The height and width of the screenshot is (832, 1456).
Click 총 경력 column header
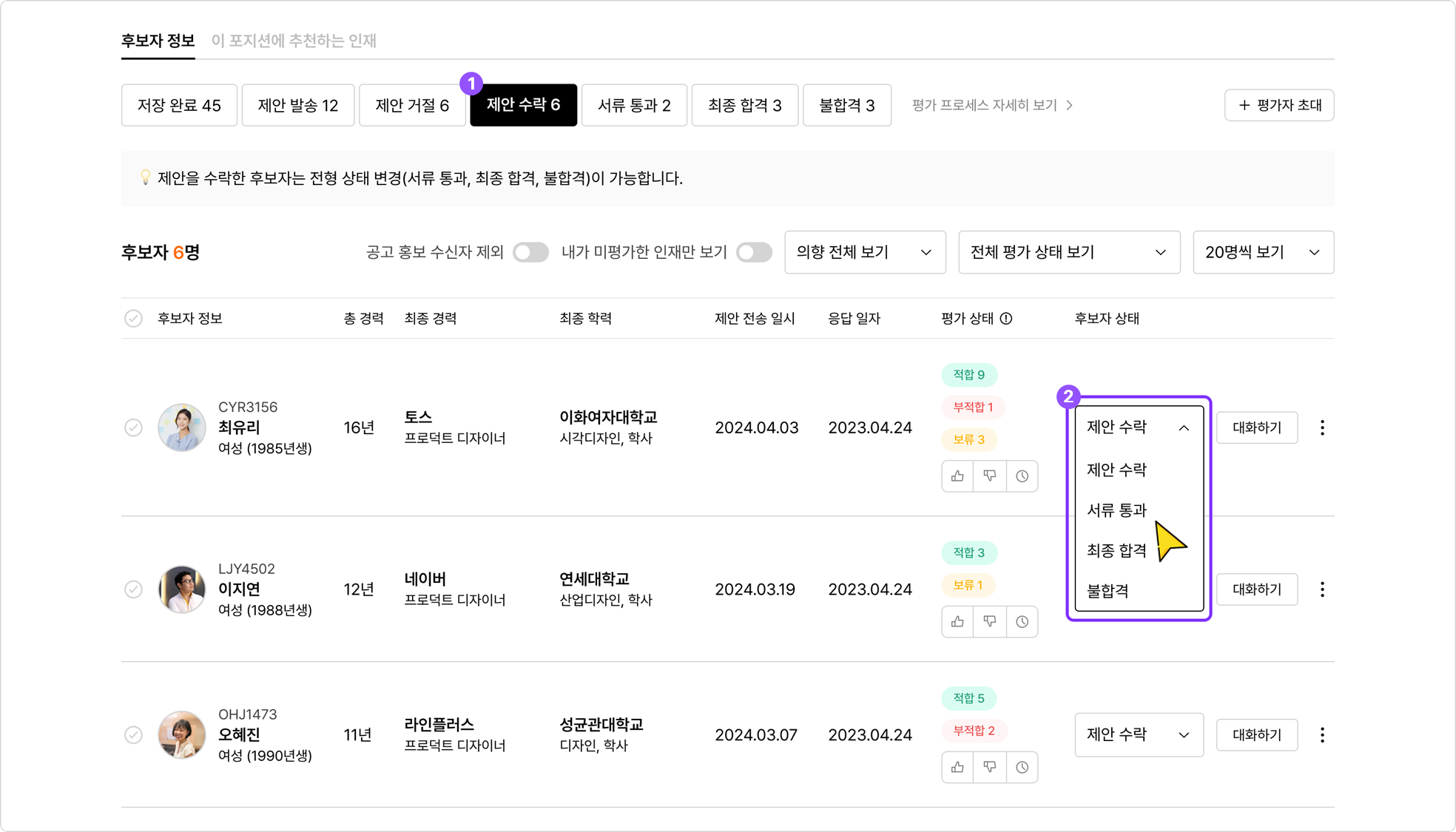pos(363,319)
